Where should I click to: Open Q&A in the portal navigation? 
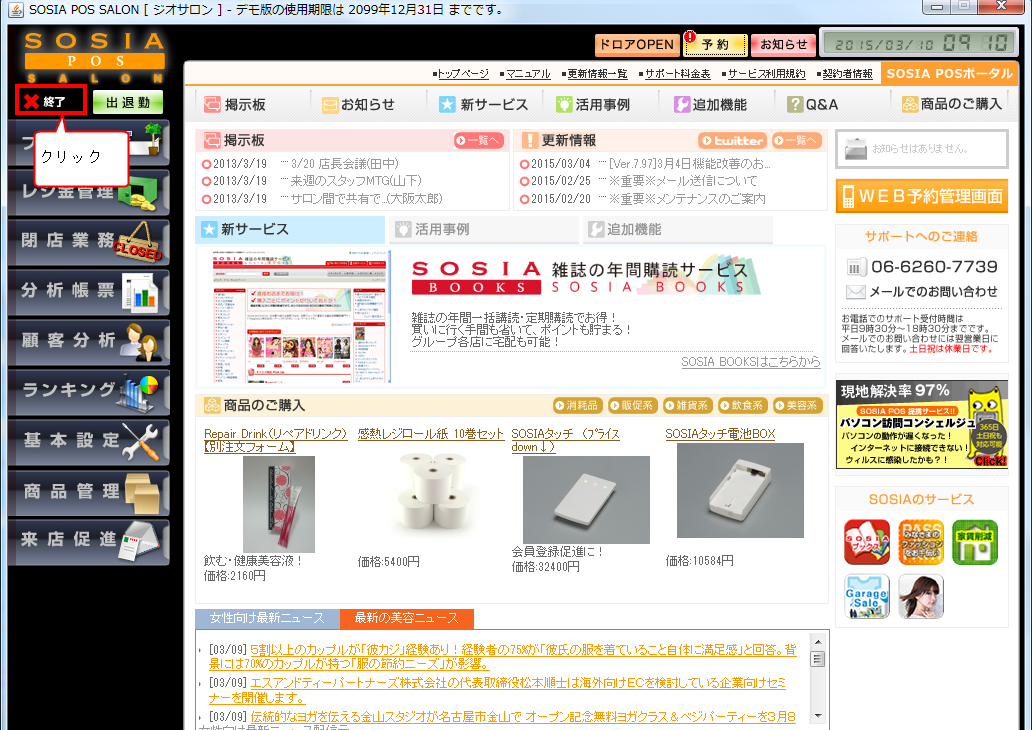tap(813, 104)
